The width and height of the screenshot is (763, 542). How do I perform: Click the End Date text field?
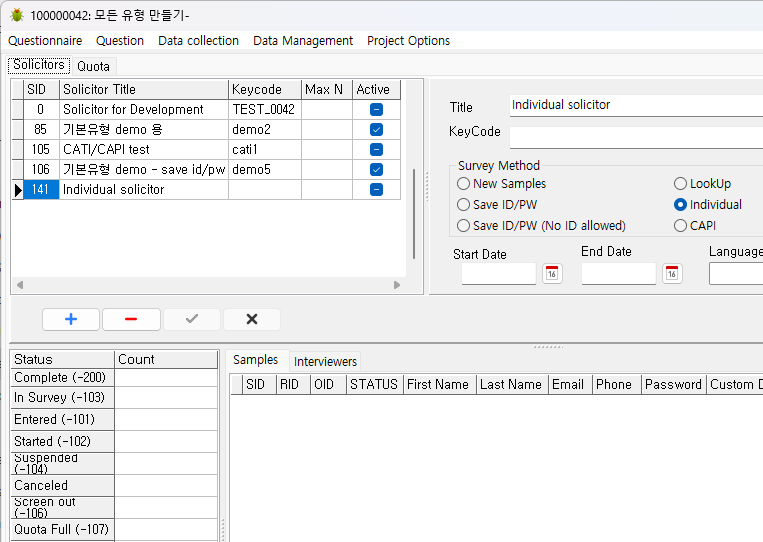pyautogui.click(x=618, y=273)
